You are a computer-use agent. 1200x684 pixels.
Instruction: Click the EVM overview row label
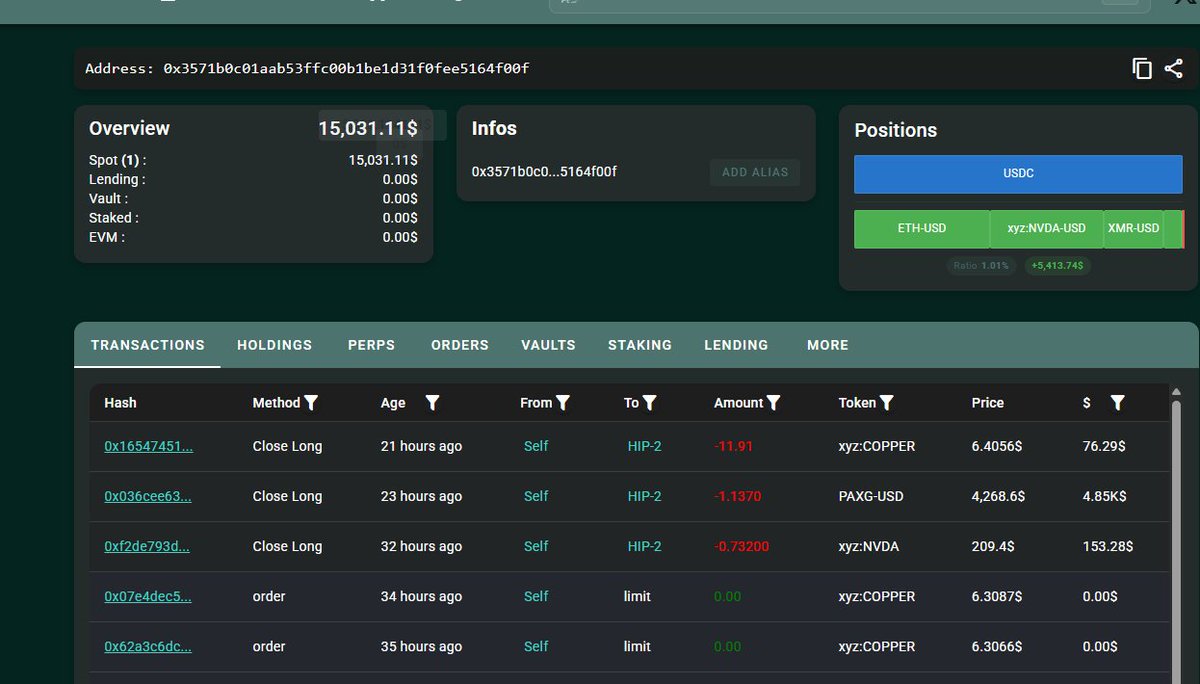[x=107, y=237]
